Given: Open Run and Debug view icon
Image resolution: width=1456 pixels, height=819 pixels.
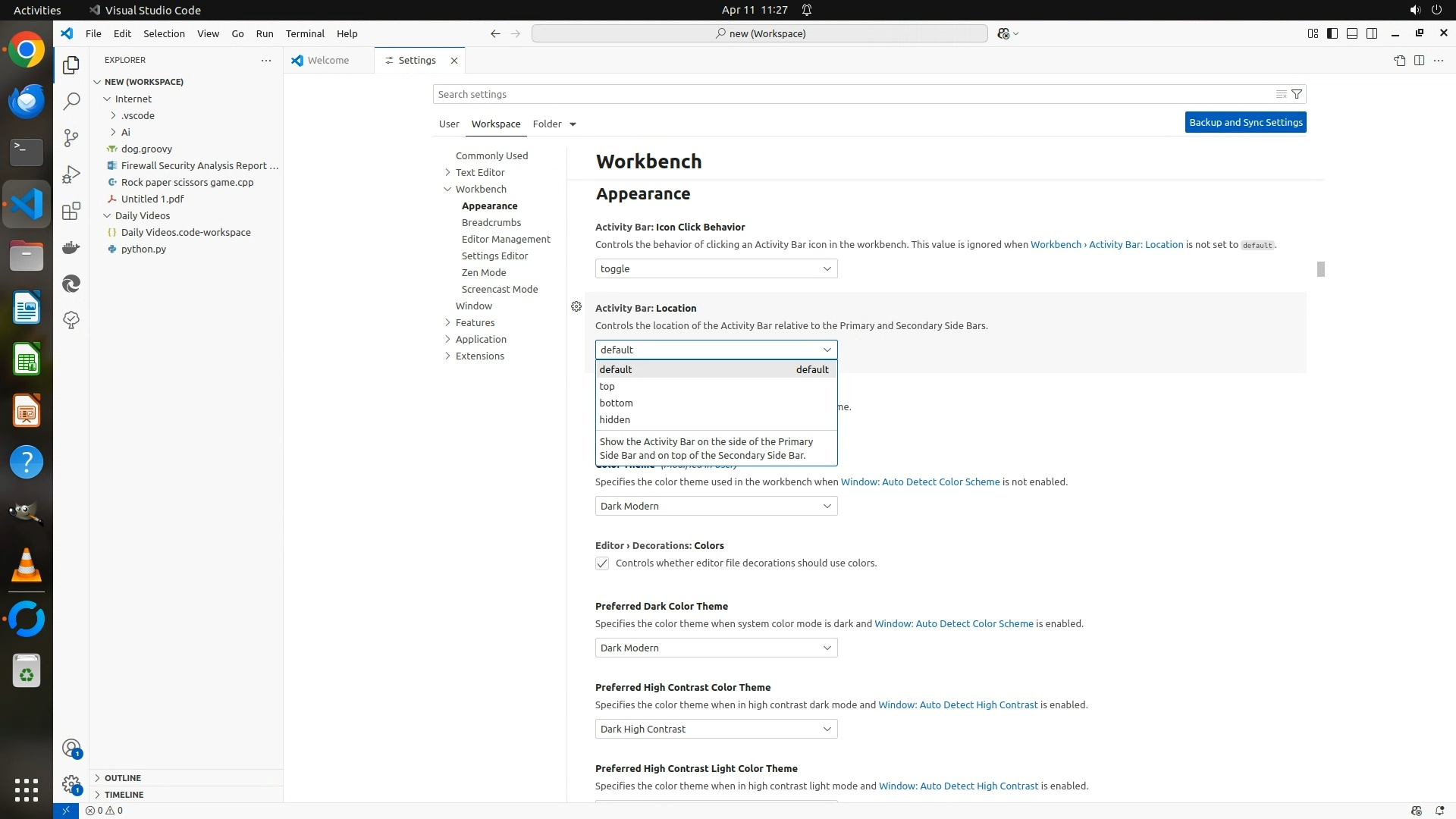Looking at the screenshot, I should click(x=71, y=174).
